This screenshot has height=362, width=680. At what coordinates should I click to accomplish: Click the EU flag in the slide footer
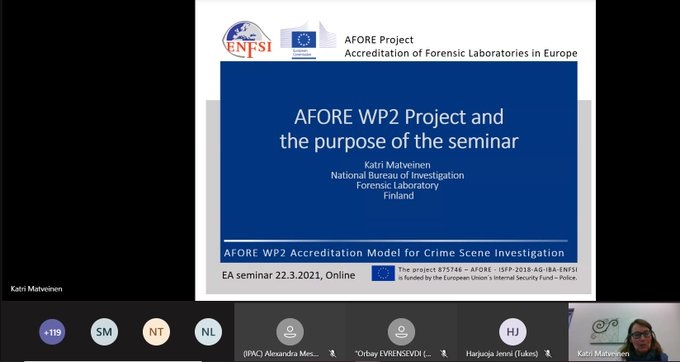click(383, 273)
